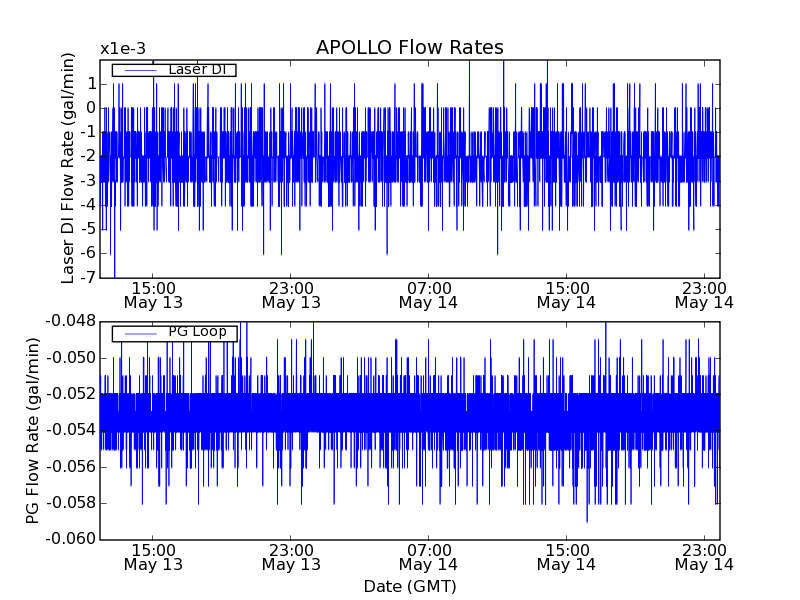Click the blue line sample in Laser DI legend
This screenshot has width=800, height=600.
click(140, 70)
